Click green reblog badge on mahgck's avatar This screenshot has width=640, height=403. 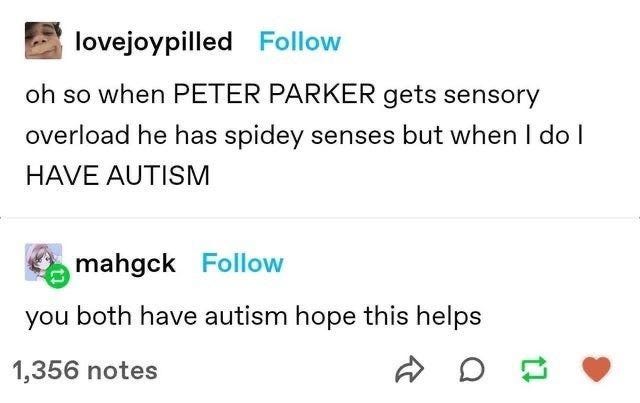[x=57, y=276]
